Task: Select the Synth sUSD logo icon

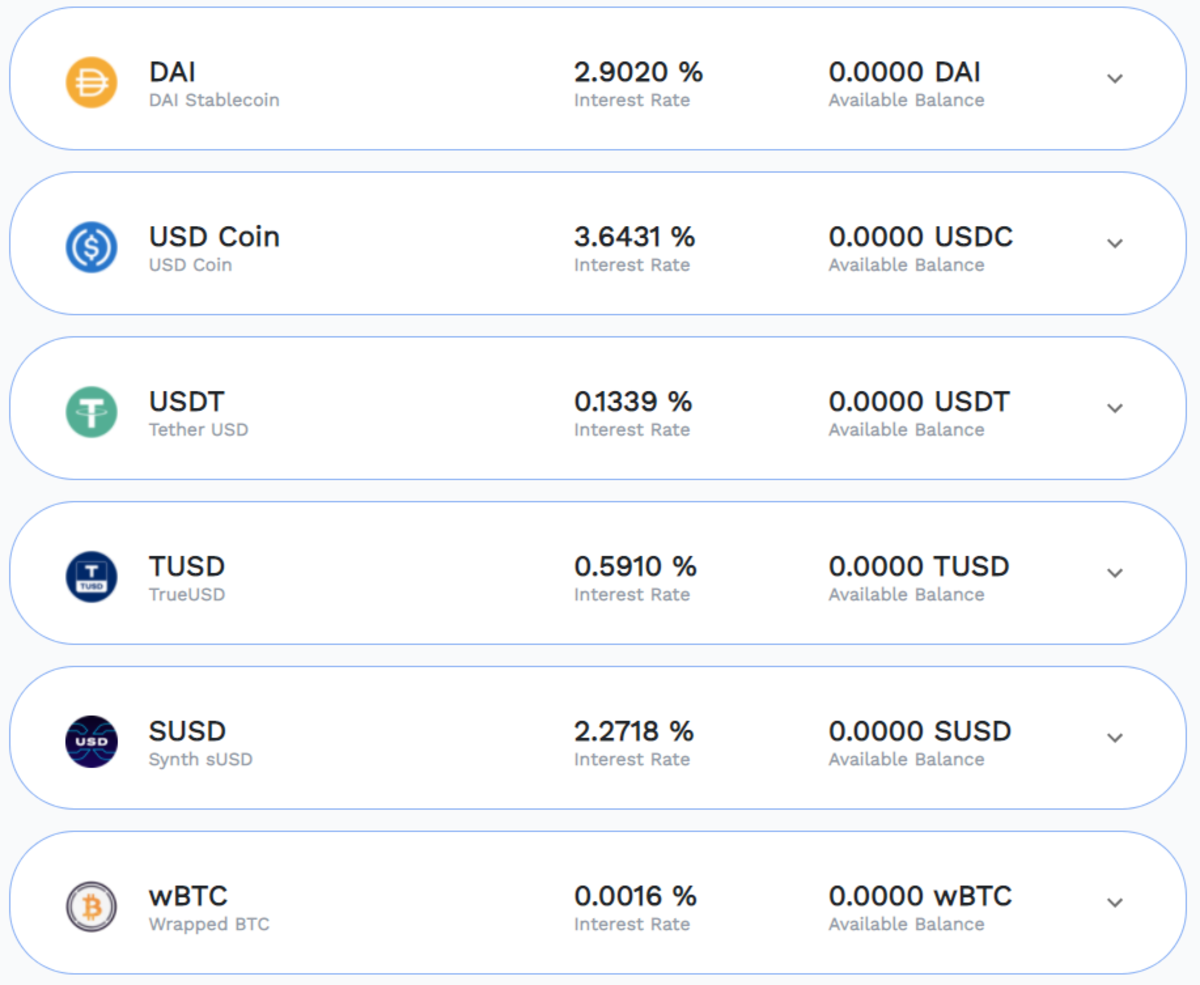Action: 90,738
